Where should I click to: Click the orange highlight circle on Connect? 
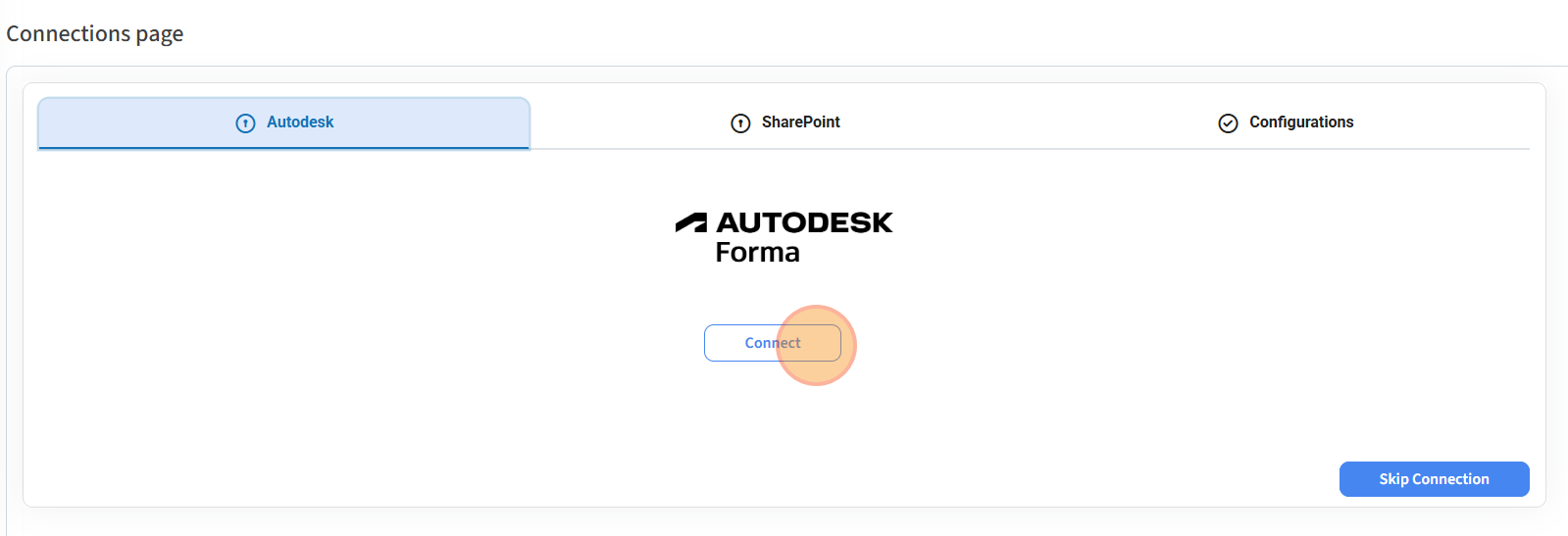point(817,345)
